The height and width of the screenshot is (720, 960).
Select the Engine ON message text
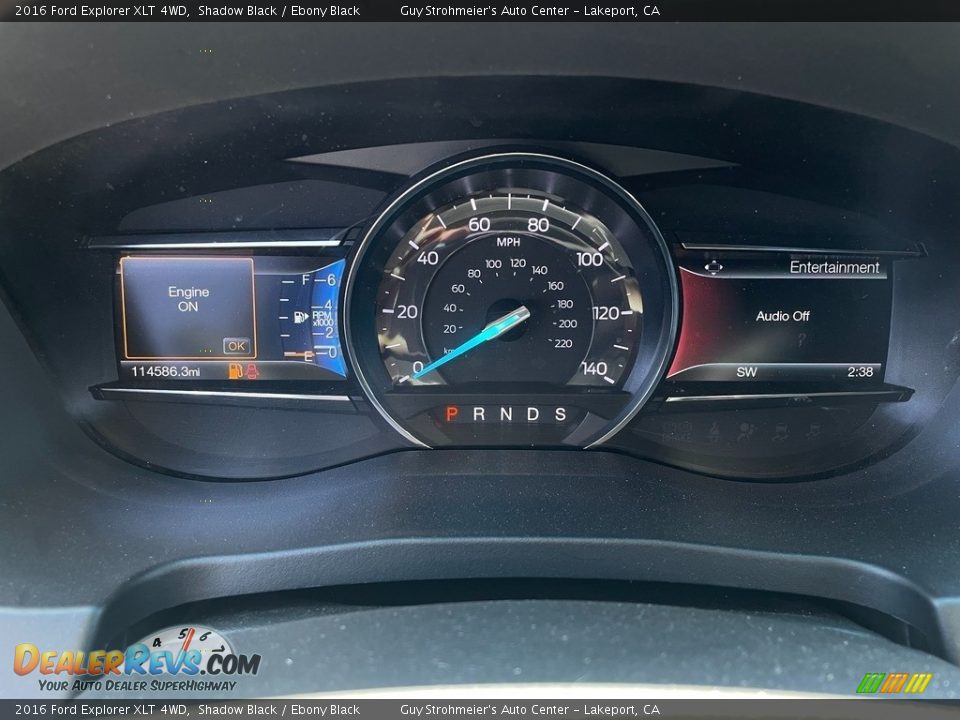coord(189,299)
